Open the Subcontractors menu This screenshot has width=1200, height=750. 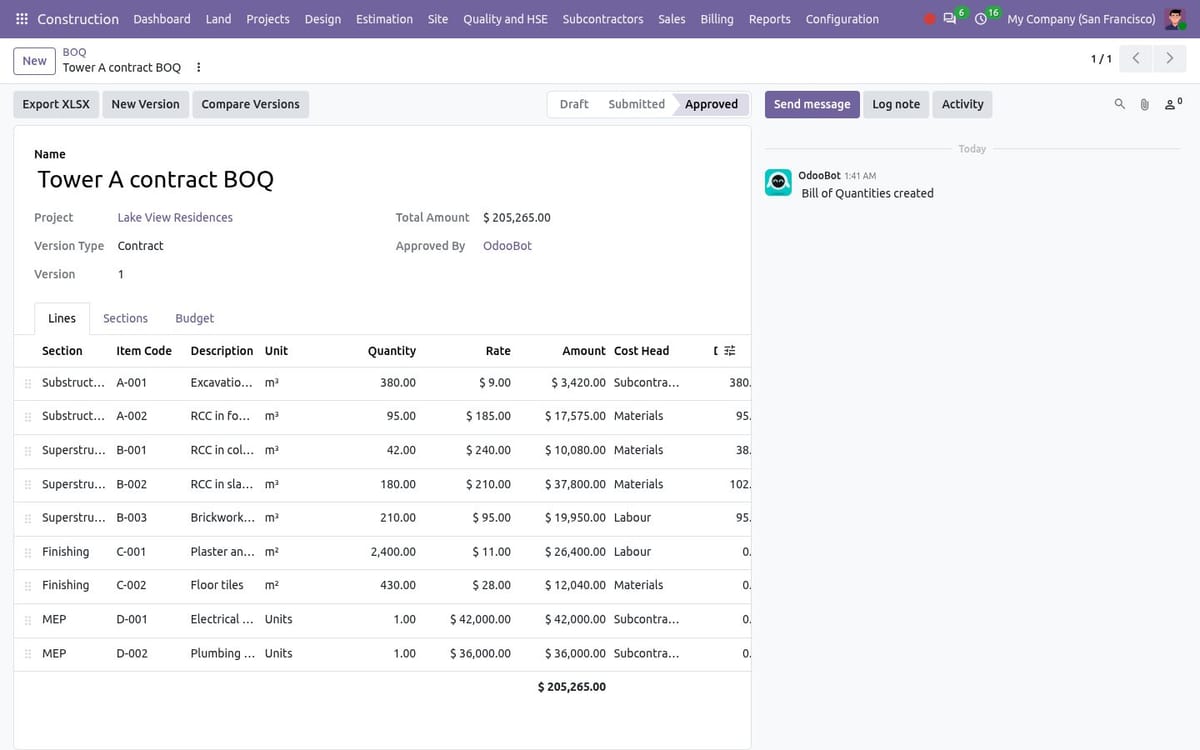click(x=603, y=19)
